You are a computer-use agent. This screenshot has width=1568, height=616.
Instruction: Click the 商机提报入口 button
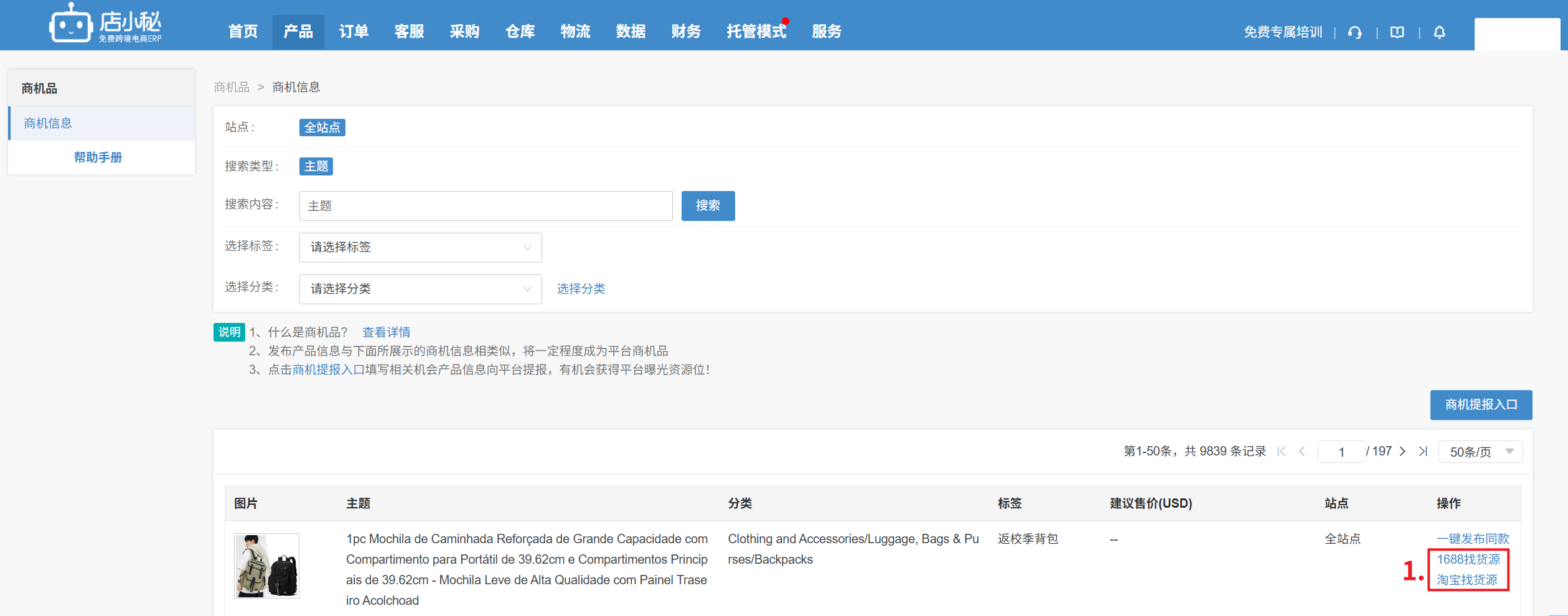coord(1481,405)
